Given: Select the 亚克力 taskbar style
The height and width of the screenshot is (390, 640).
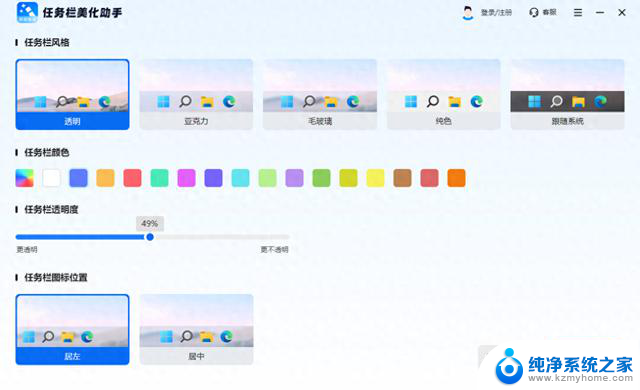Looking at the screenshot, I should click(196, 95).
